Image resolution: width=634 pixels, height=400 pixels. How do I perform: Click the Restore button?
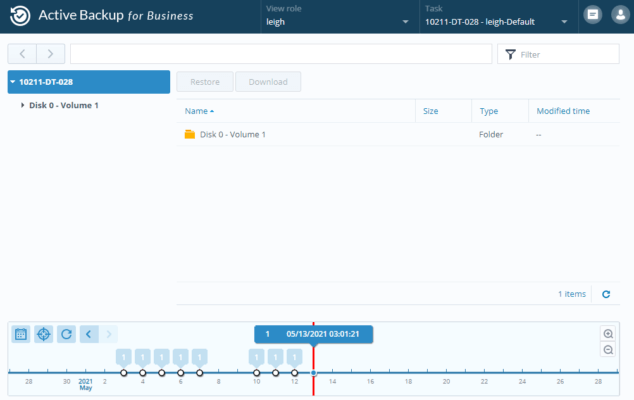205,82
